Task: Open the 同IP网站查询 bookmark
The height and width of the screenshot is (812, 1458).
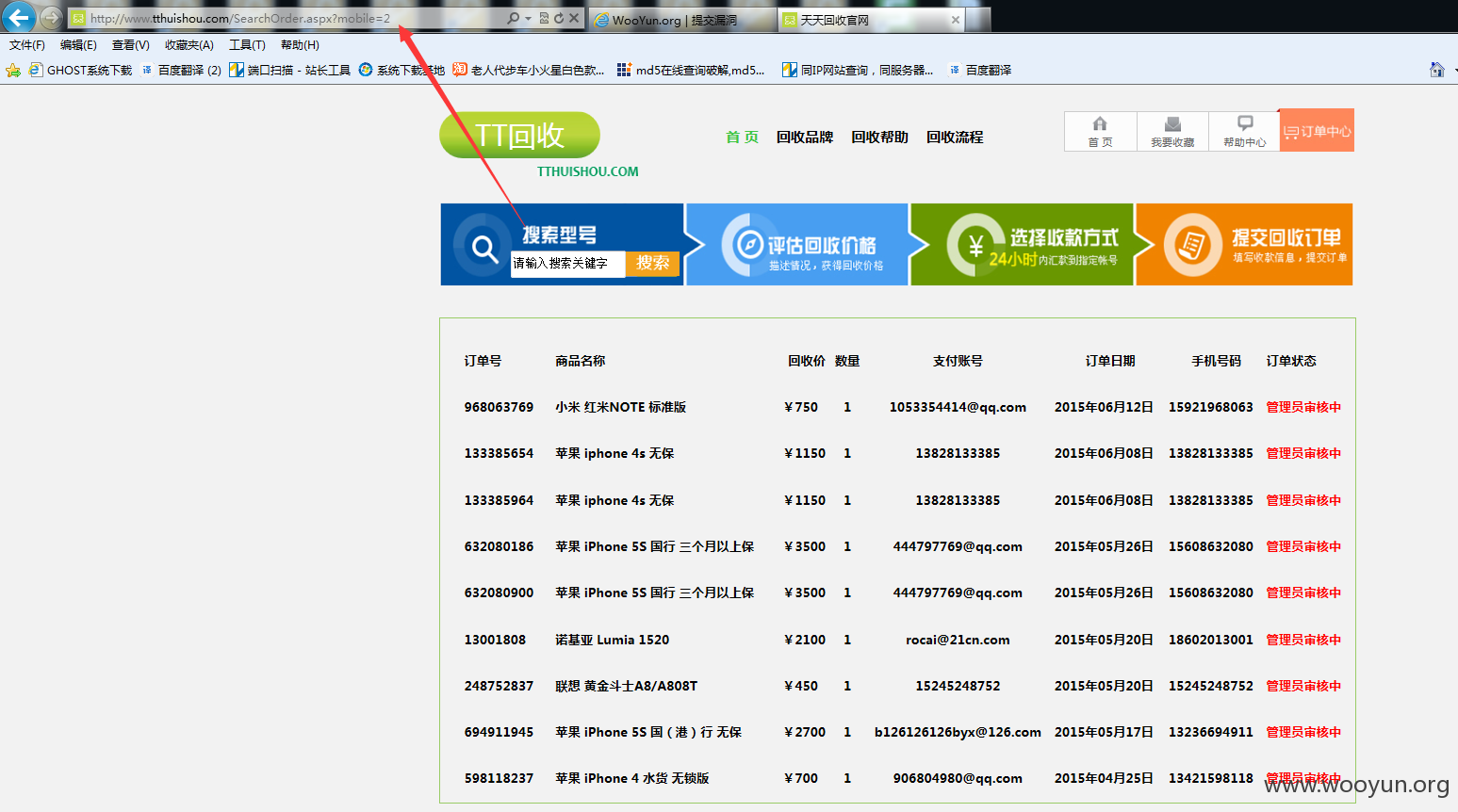Action: coord(858,70)
